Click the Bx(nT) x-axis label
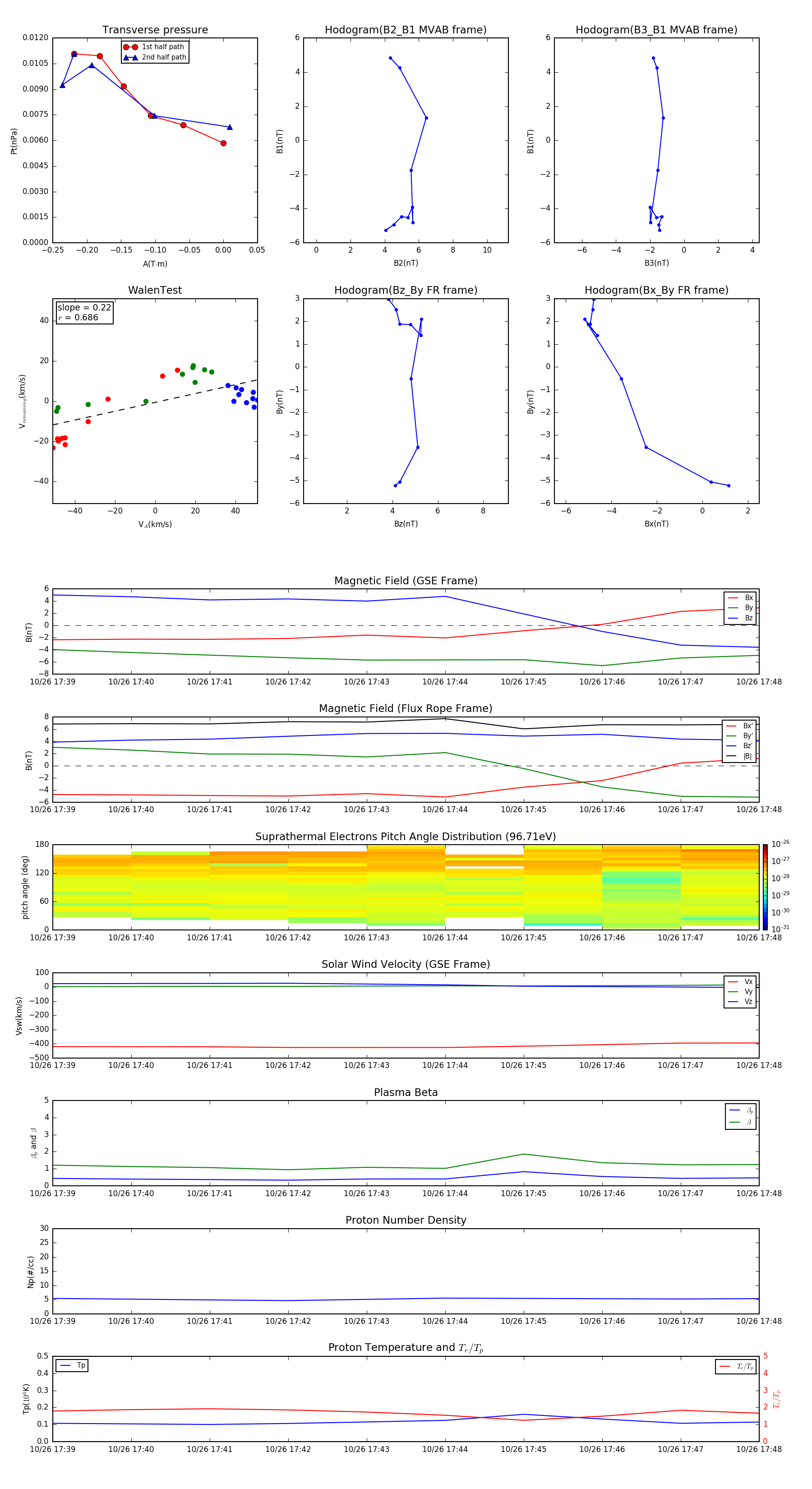812x1489 pixels. pos(656,524)
